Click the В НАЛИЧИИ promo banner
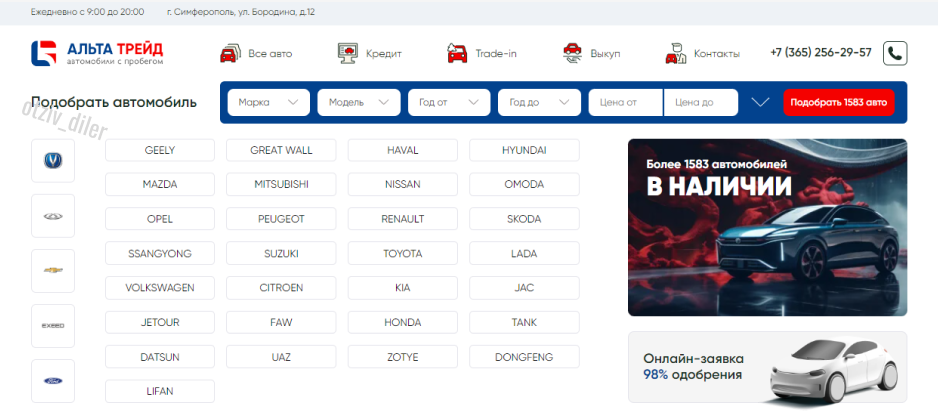The width and height of the screenshot is (938, 419). pyautogui.click(x=768, y=227)
